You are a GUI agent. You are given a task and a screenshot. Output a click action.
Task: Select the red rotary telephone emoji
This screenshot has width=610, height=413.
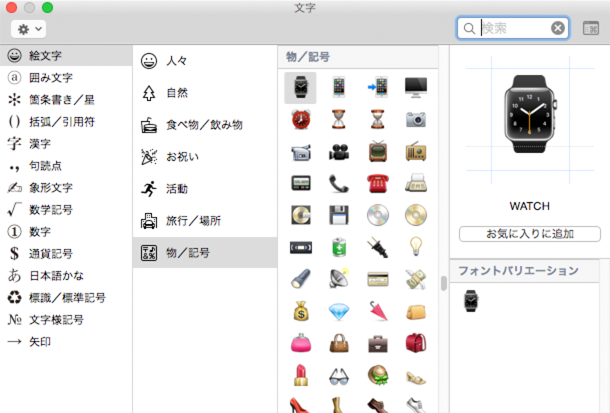pos(378,184)
